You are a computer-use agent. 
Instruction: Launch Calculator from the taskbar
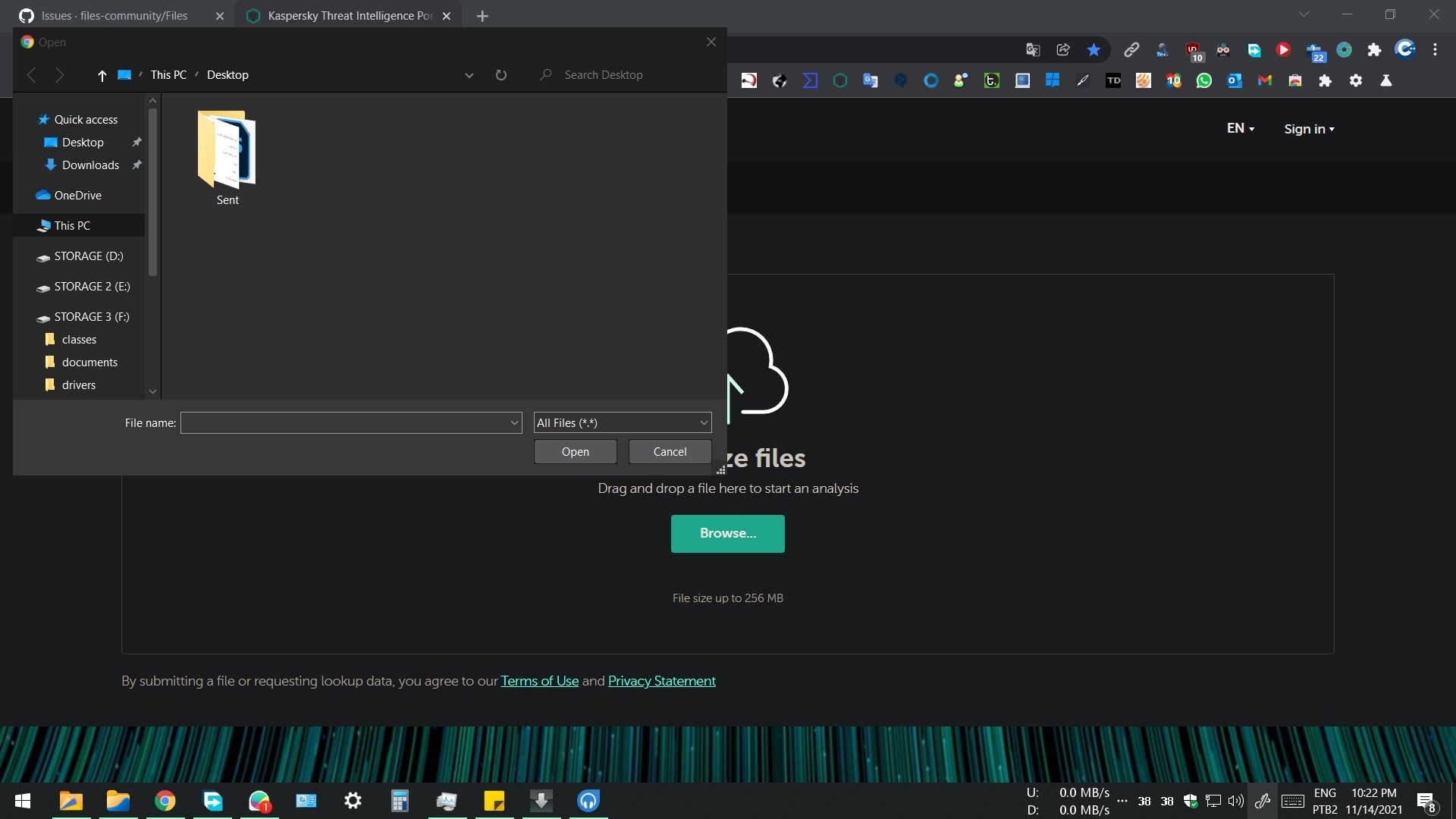click(400, 801)
